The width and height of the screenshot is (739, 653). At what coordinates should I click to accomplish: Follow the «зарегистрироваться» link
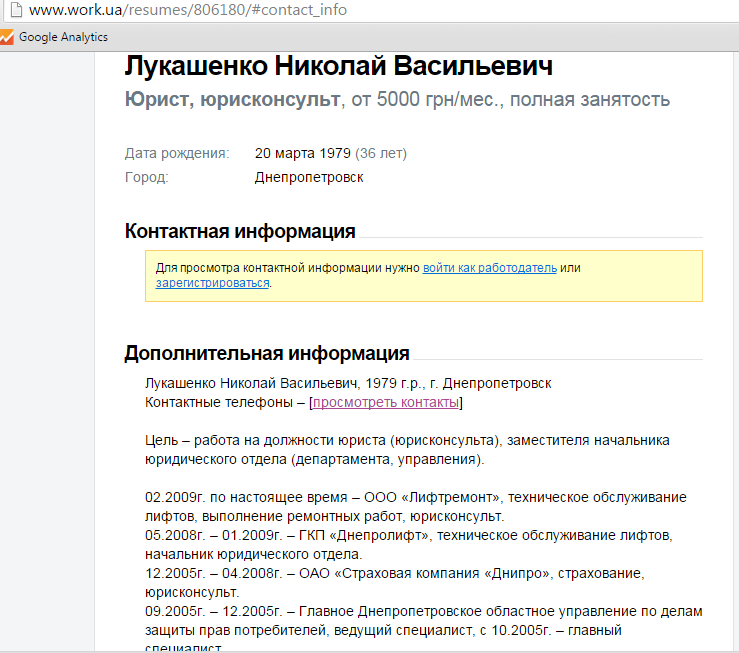tap(212, 283)
